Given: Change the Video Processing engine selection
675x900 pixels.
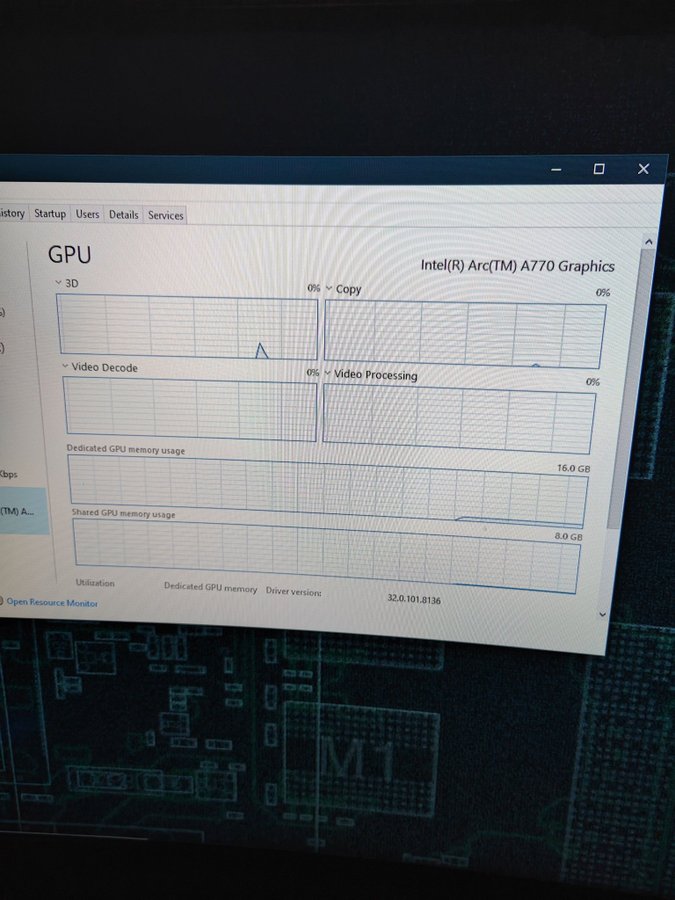Looking at the screenshot, I should [328, 374].
